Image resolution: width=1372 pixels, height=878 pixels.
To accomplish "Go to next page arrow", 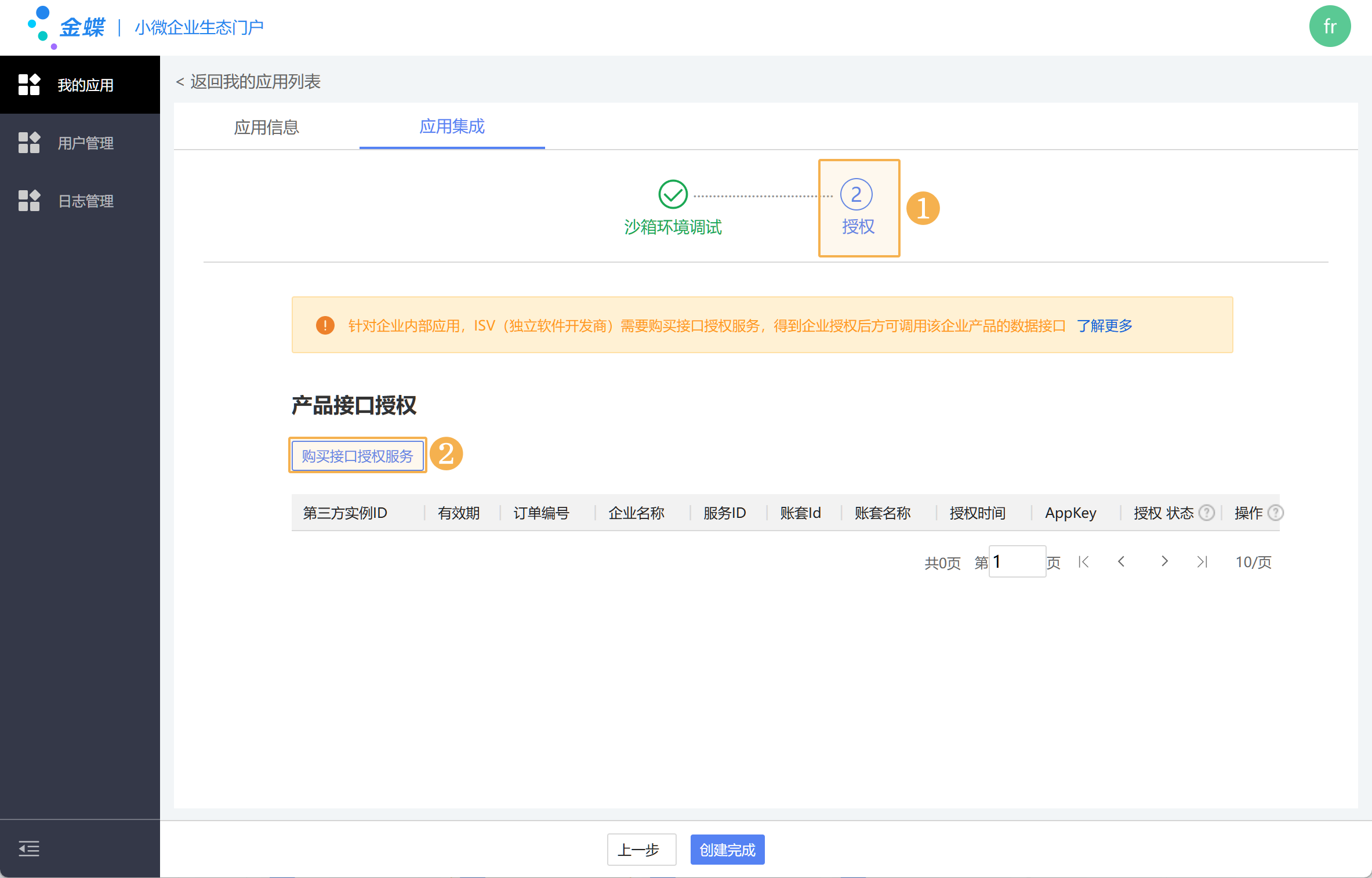I will [1164, 561].
